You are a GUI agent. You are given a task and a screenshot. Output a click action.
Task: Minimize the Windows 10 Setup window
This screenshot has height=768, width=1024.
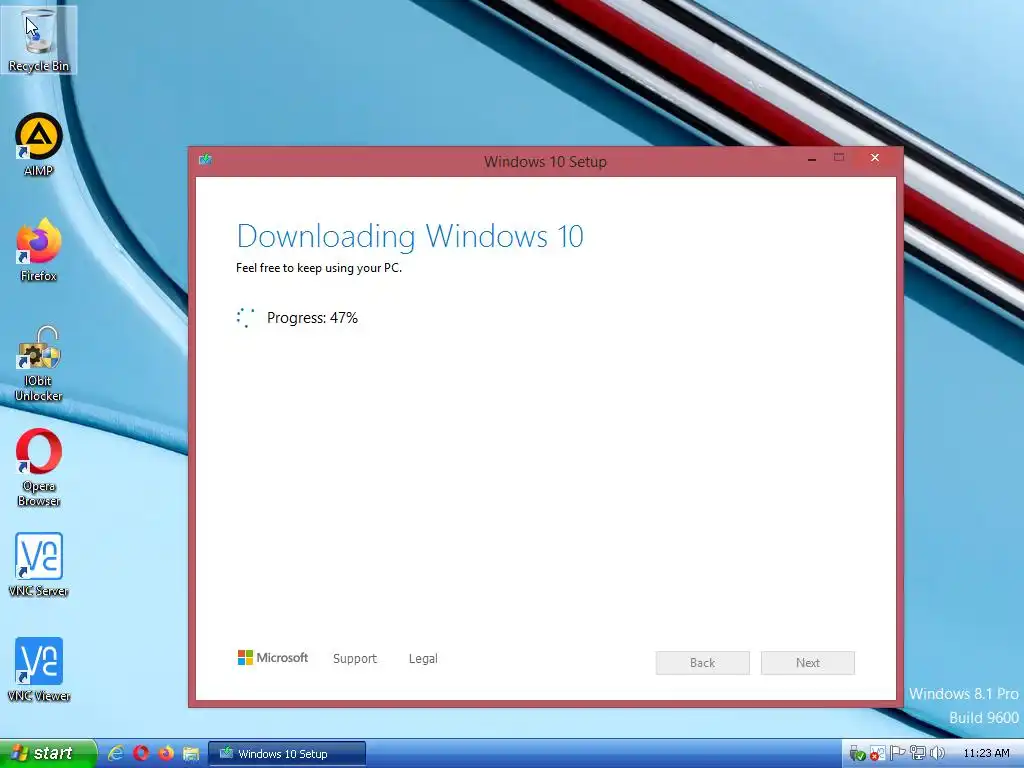(812, 158)
